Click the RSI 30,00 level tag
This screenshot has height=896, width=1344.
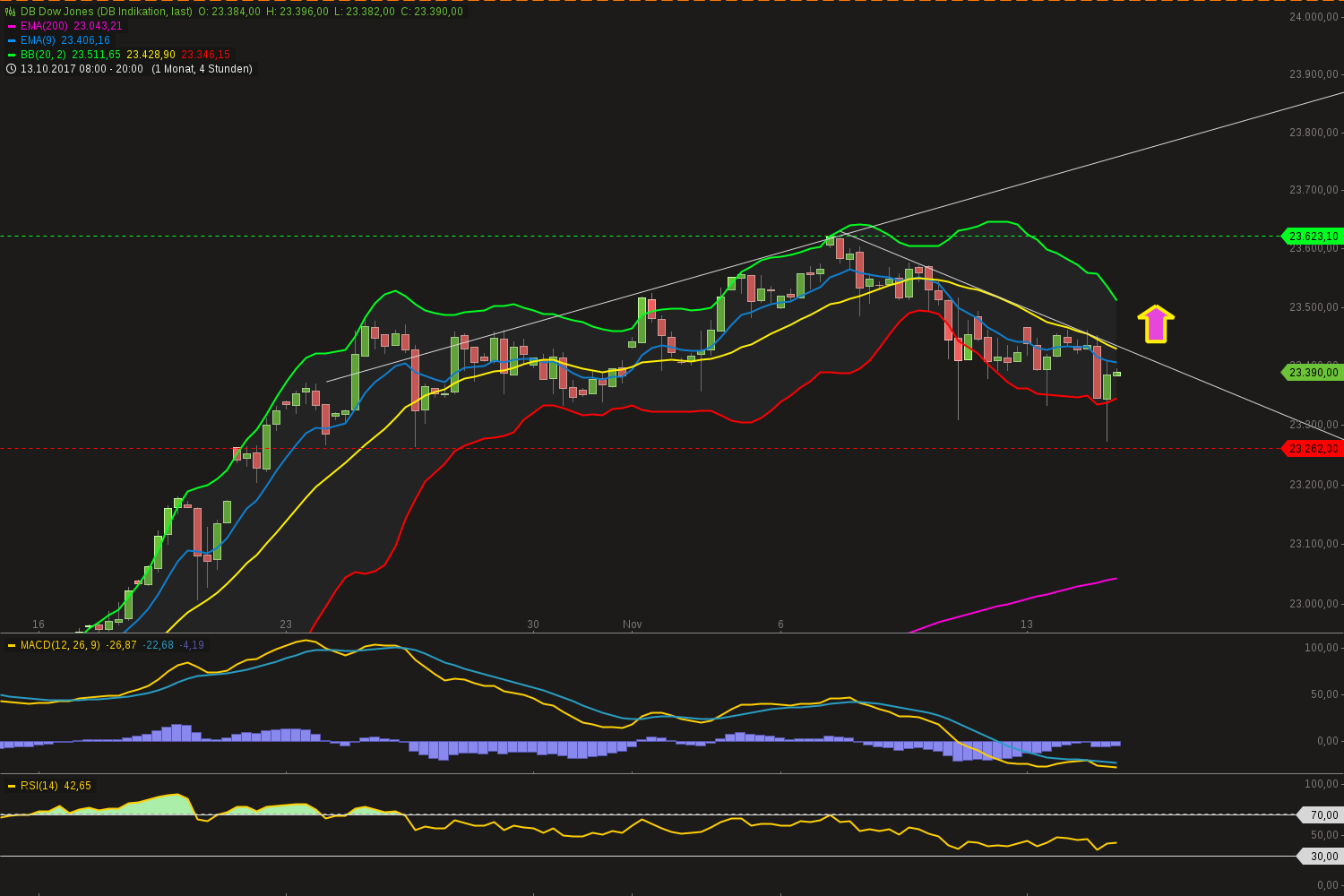point(1320,857)
